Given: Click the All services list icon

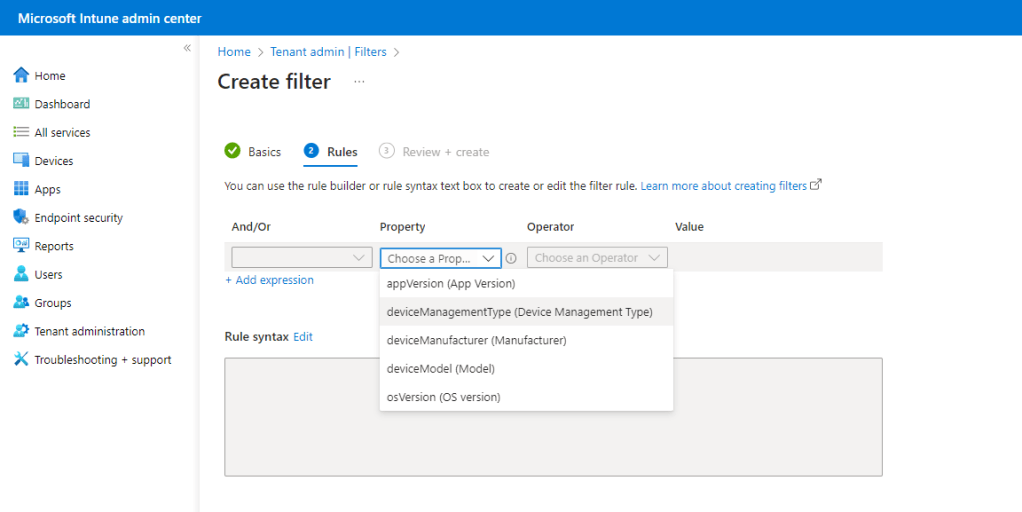Looking at the screenshot, I should tap(21, 132).
